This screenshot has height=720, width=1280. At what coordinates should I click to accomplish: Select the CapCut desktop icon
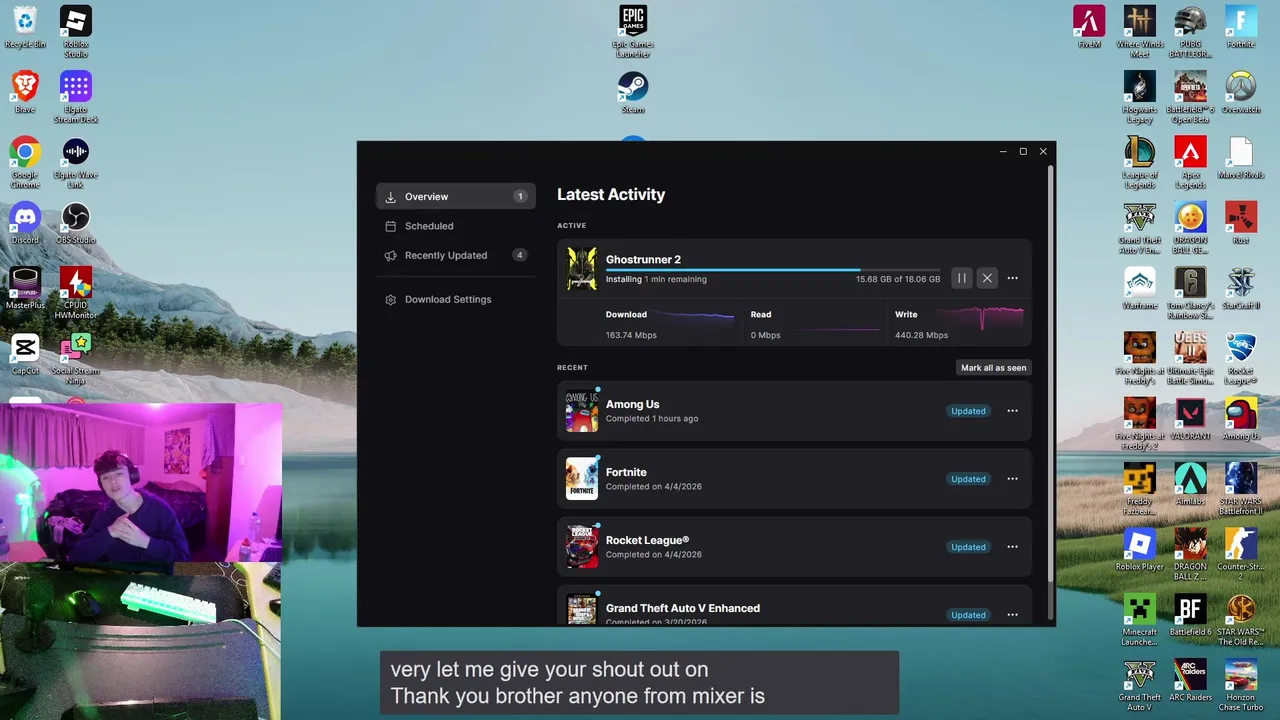click(x=25, y=353)
